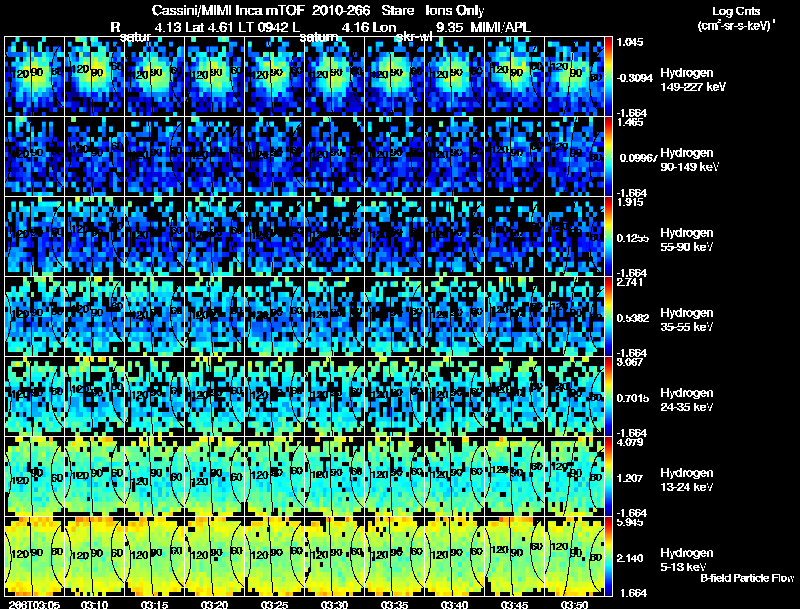Click the 90-149 keV image panel at 03:20
Viewport: 800px width, 609px height.
(x=214, y=157)
